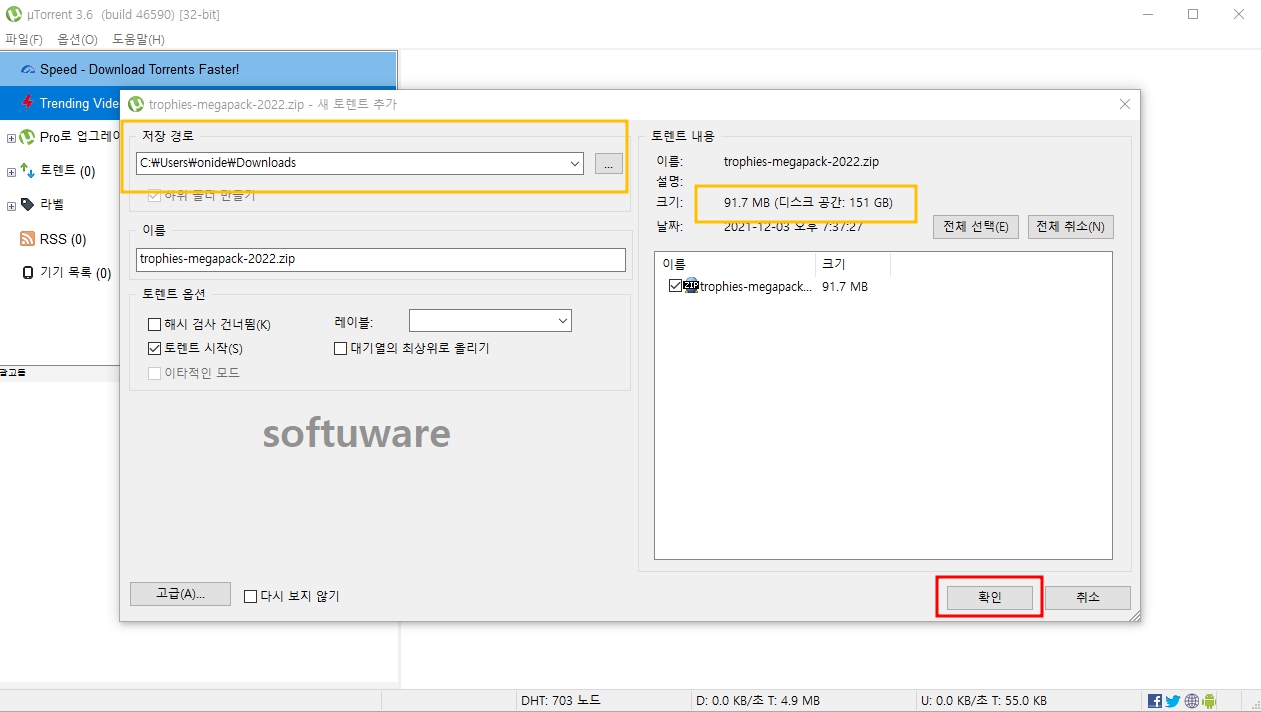Click the U: 0.0 KB/초 upload status

coord(982,701)
